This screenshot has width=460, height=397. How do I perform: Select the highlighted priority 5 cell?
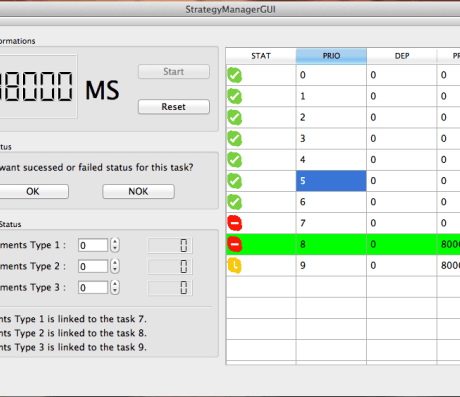pyautogui.click(x=331, y=181)
